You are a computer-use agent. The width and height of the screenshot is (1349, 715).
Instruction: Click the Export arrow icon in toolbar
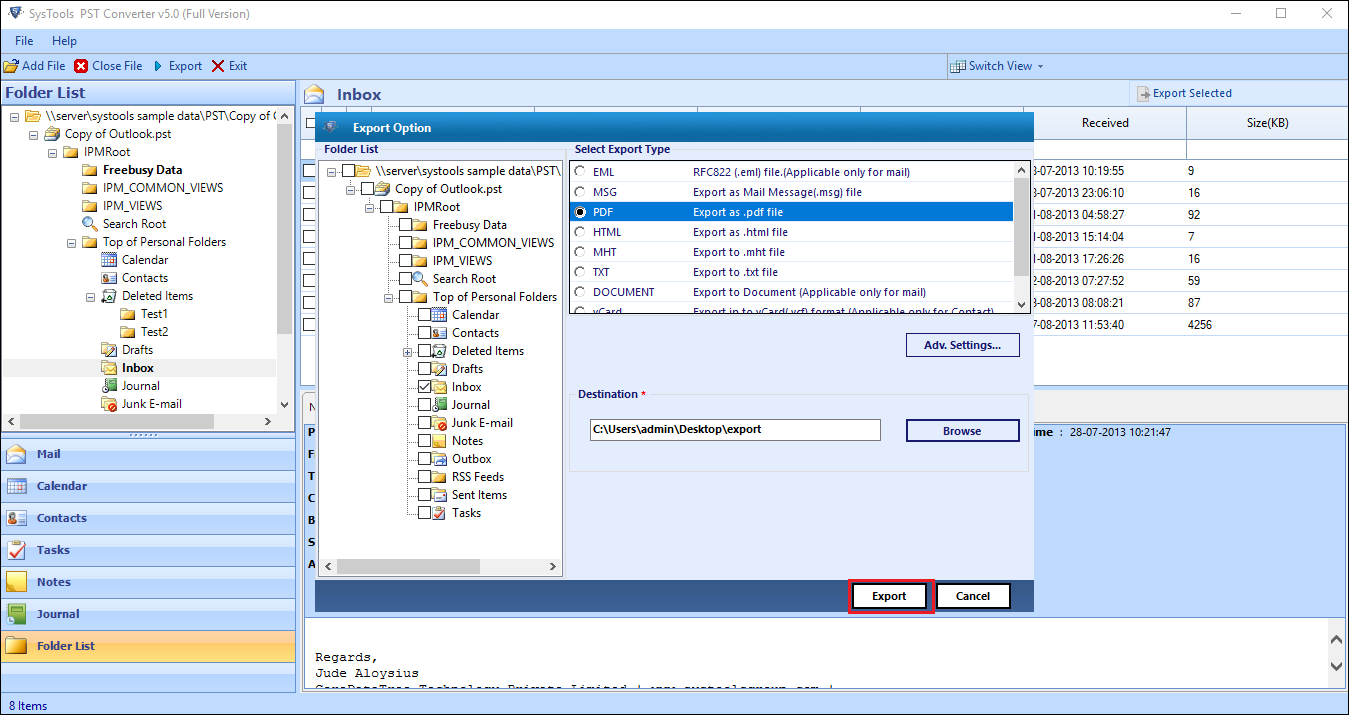pos(157,66)
